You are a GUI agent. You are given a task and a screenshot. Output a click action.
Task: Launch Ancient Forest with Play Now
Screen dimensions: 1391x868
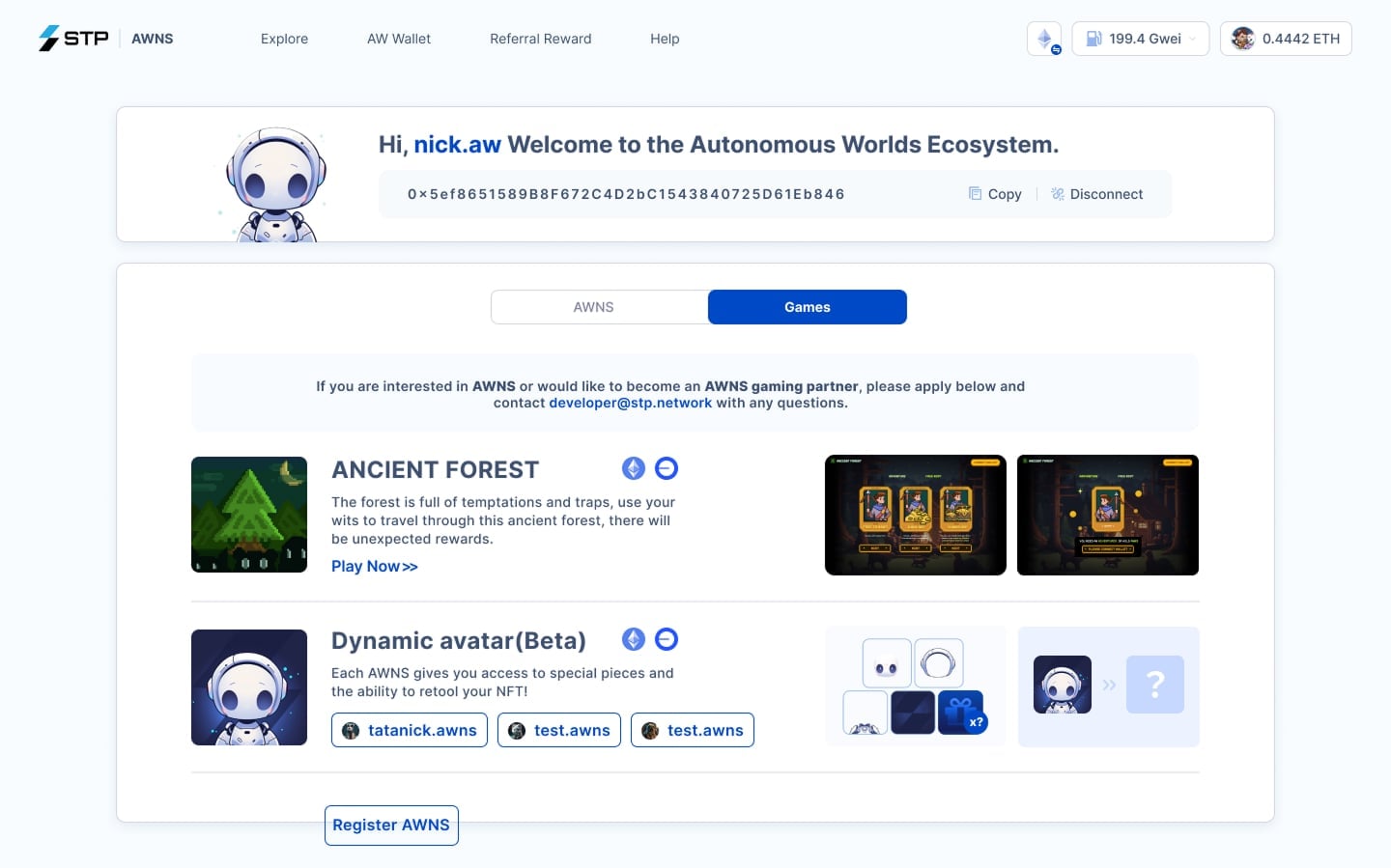pyautogui.click(x=375, y=567)
